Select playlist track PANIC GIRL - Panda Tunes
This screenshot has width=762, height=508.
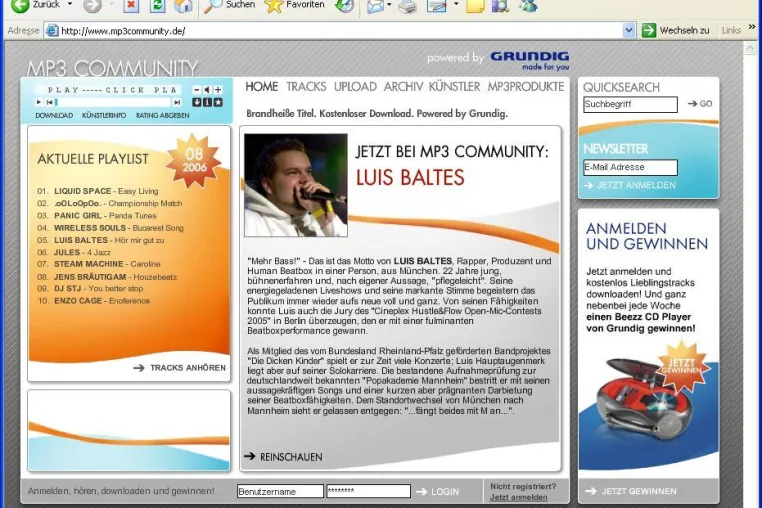point(97,215)
